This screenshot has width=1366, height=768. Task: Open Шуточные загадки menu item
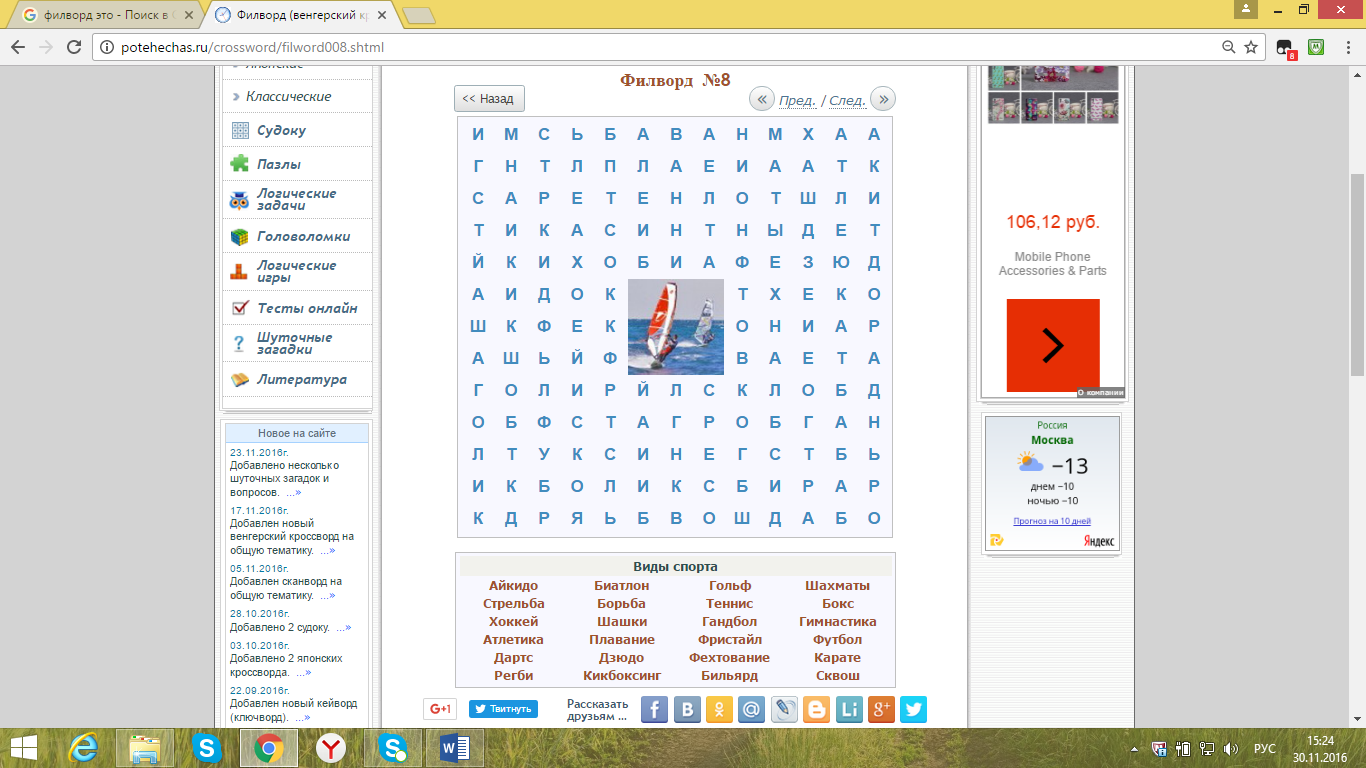pos(296,343)
